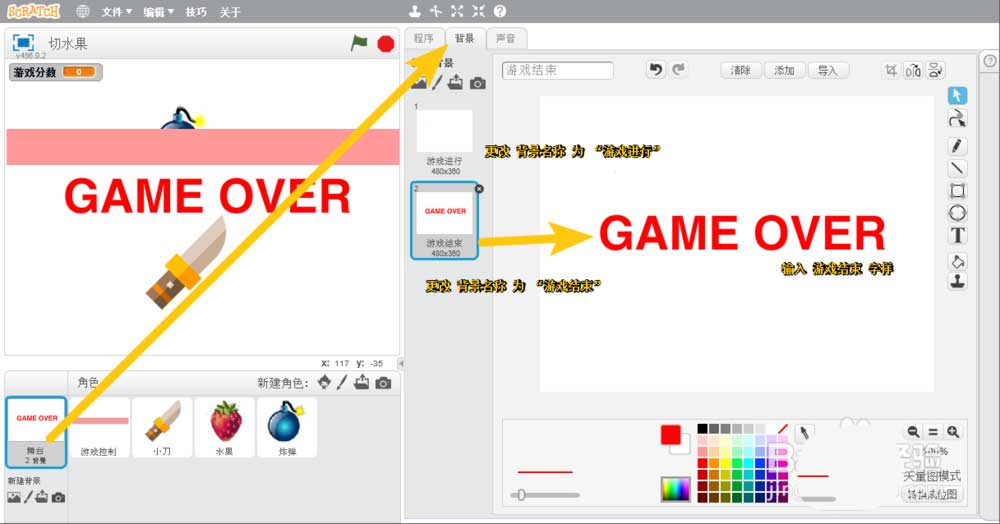The image size is (1000, 524).
Task: Choose new backdrop from library under 新建背景
Action: [x=13, y=497]
